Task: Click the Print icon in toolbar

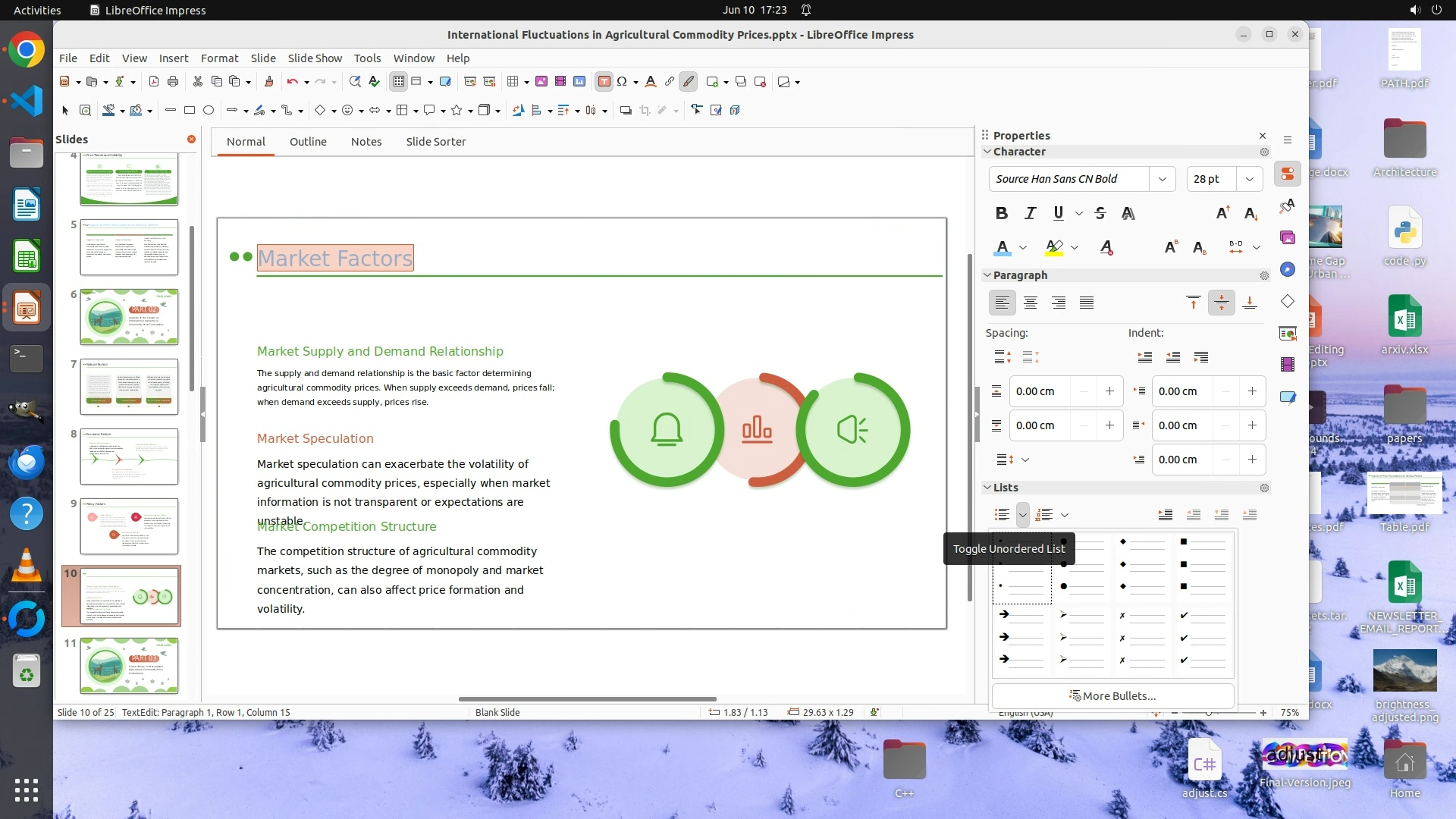Action: 173,81
